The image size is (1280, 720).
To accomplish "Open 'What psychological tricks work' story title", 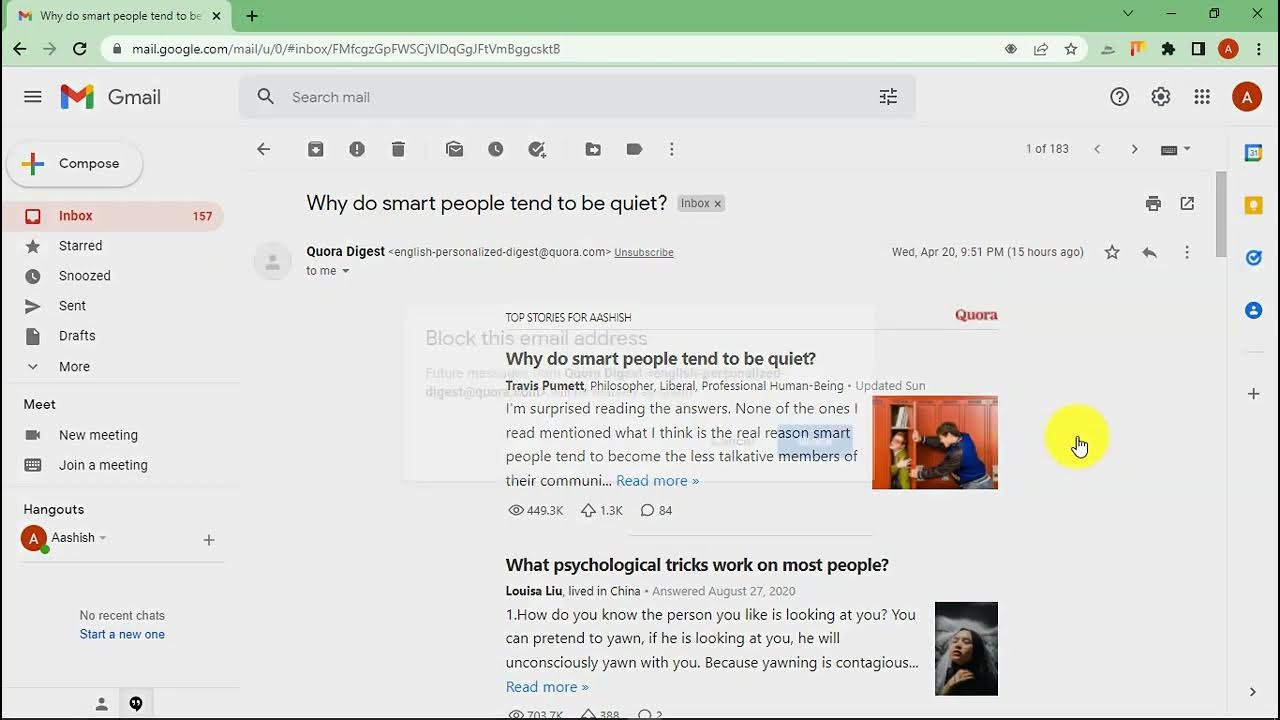I will 697,565.
